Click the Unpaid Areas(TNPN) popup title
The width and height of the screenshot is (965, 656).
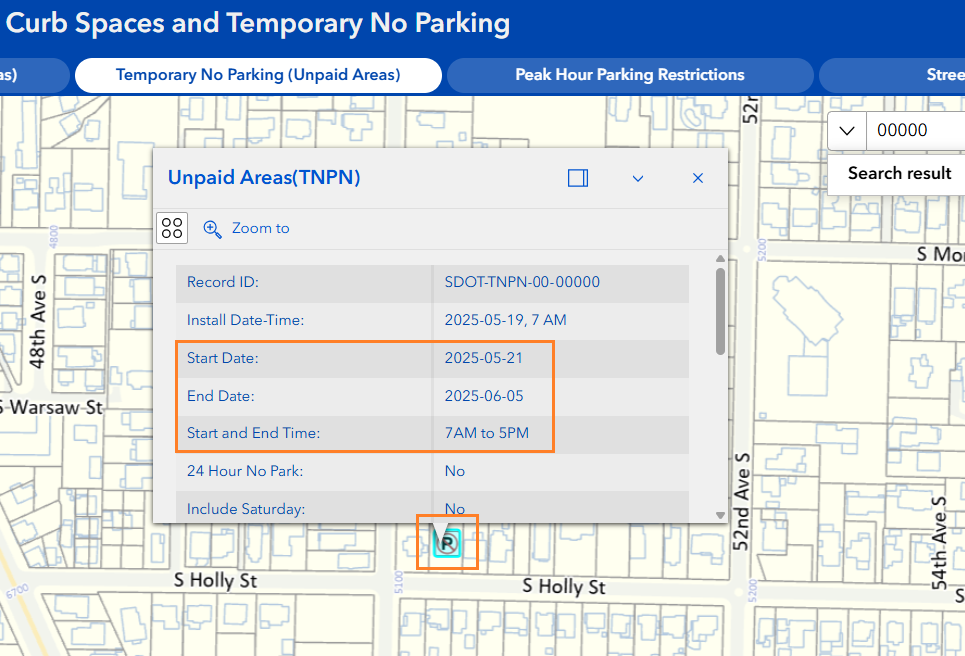point(264,178)
